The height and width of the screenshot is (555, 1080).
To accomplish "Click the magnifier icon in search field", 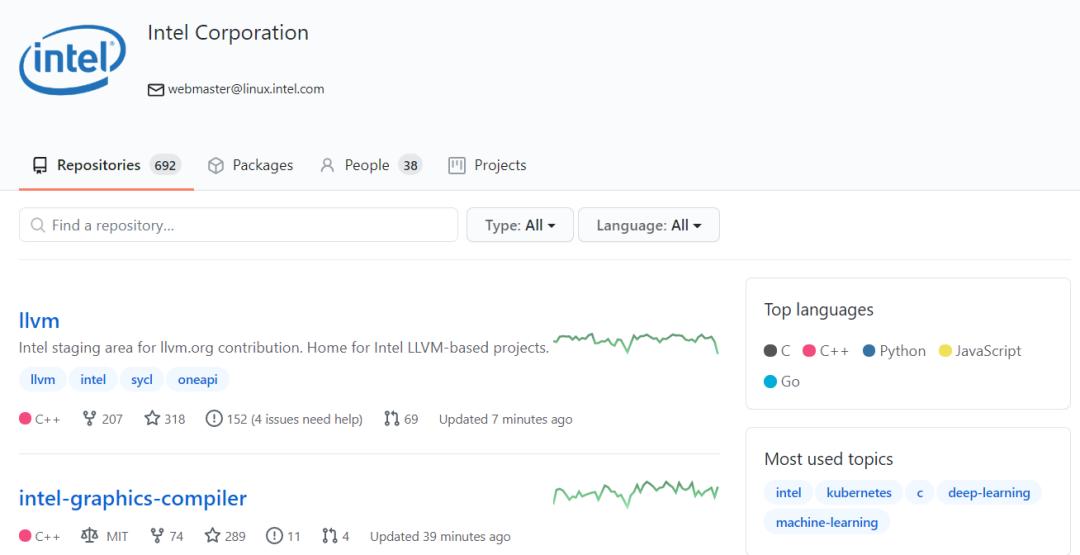I will point(38,225).
